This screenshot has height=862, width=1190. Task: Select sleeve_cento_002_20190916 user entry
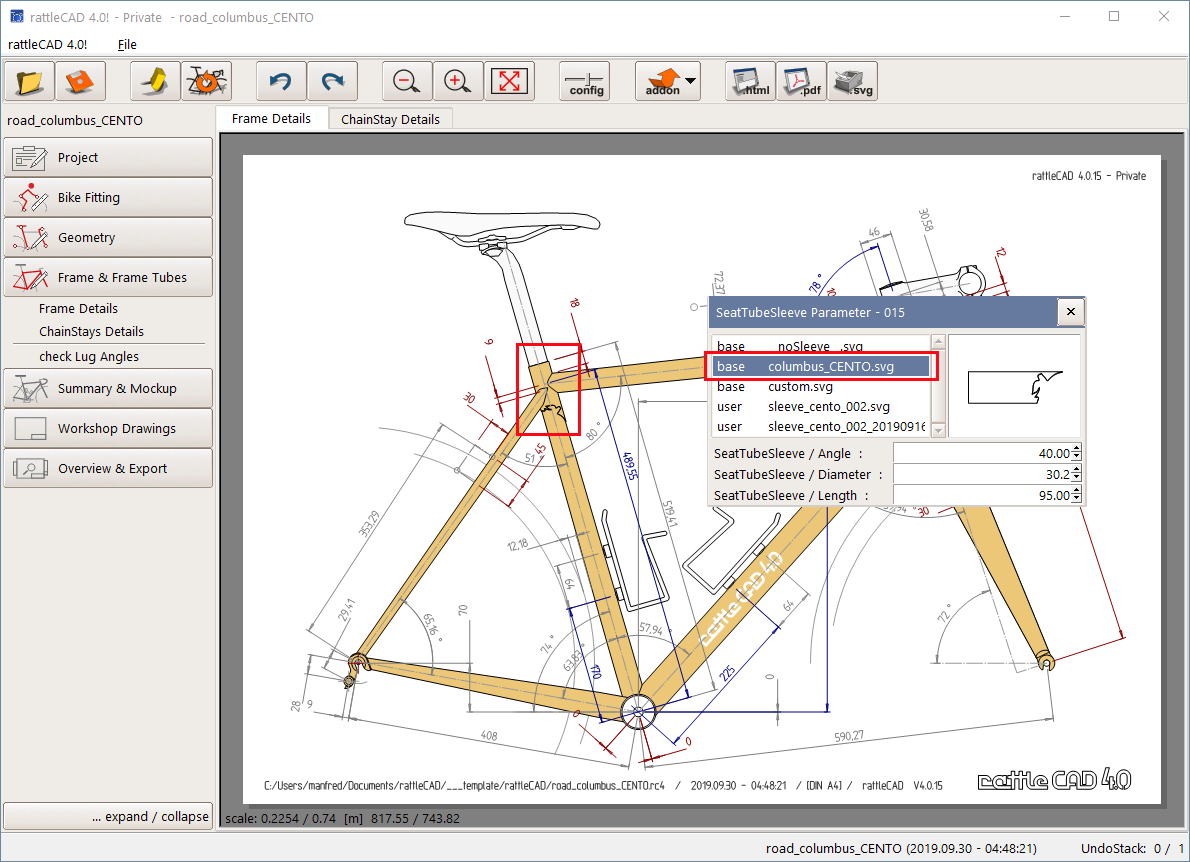[820, 426]
